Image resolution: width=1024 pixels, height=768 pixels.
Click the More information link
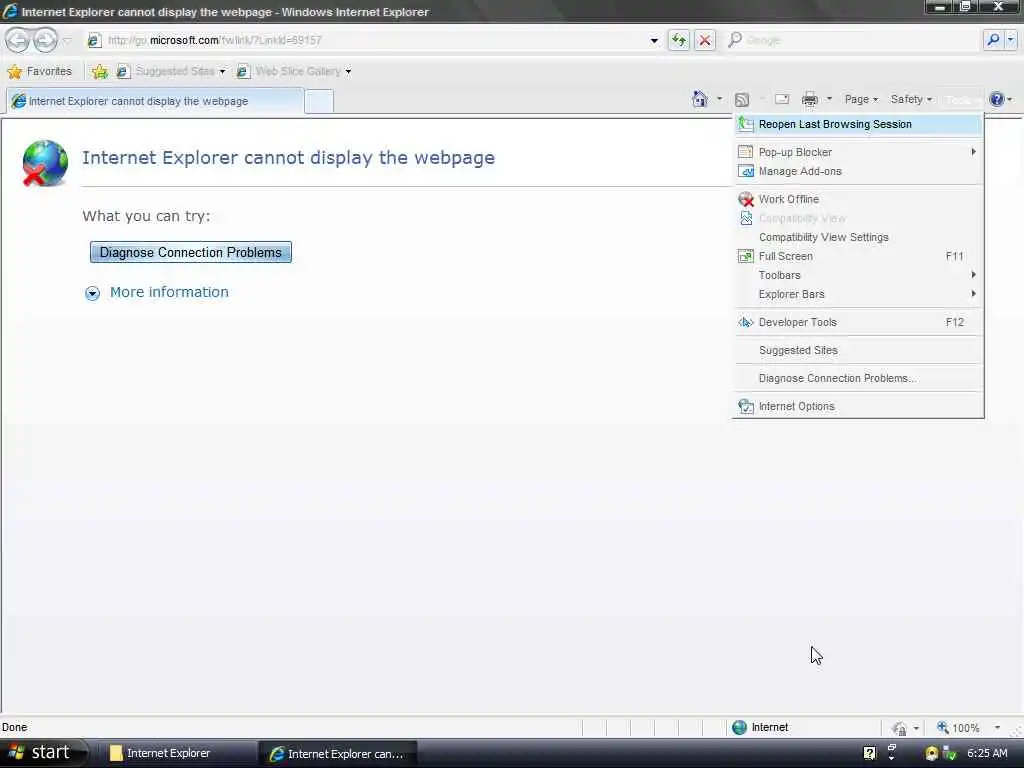169,292
